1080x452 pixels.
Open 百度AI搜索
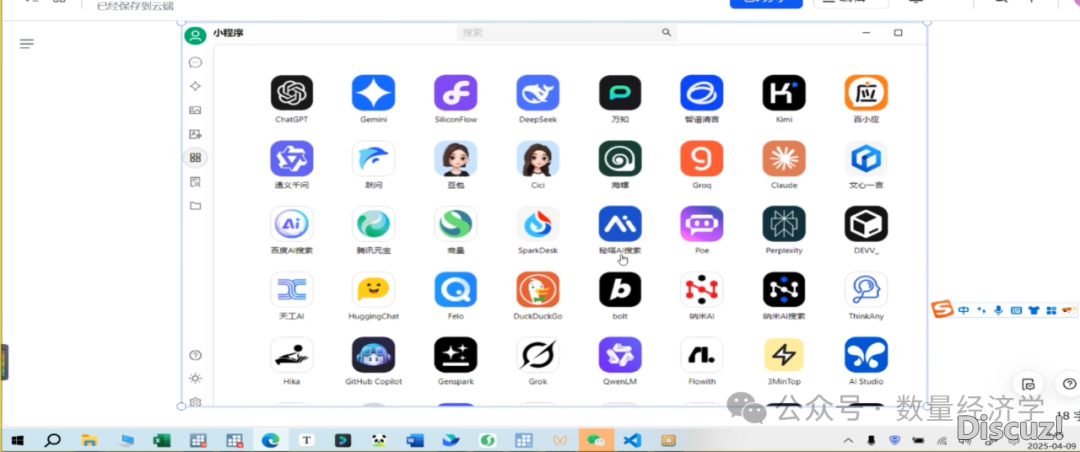tap(291, 224)
